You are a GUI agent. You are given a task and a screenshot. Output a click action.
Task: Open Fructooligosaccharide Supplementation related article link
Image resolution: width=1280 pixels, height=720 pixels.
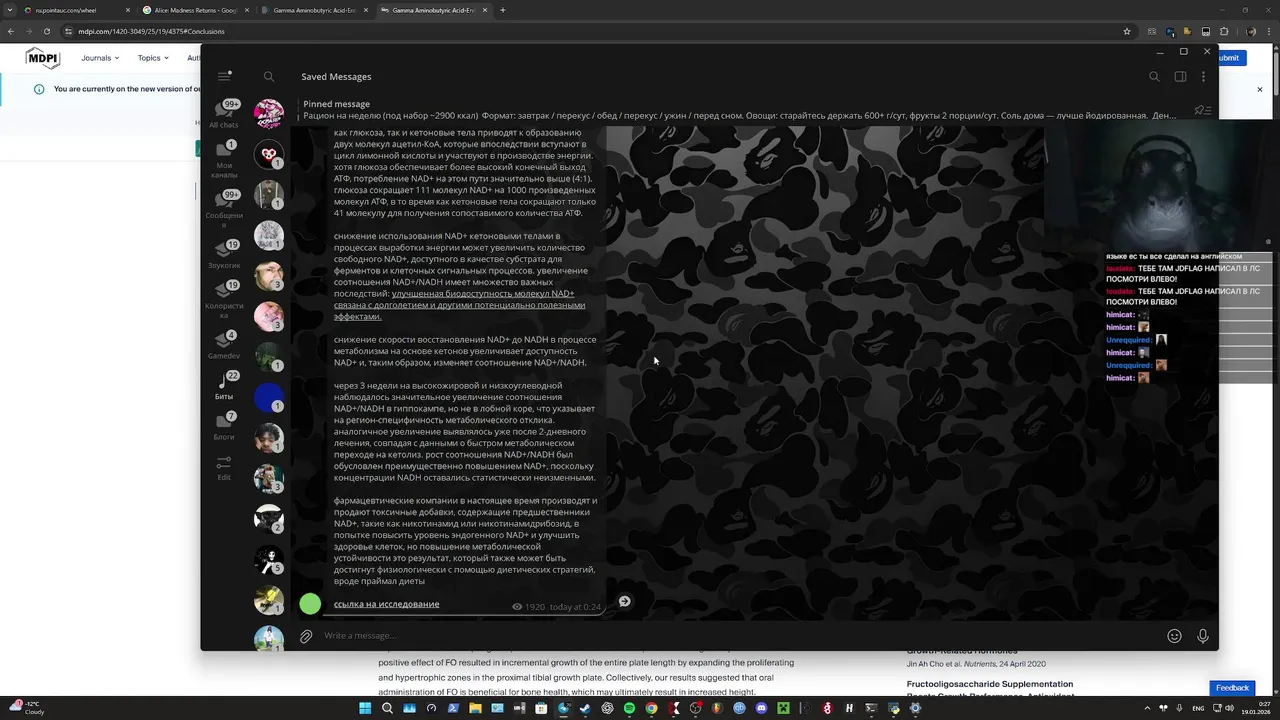click(990, 690)
